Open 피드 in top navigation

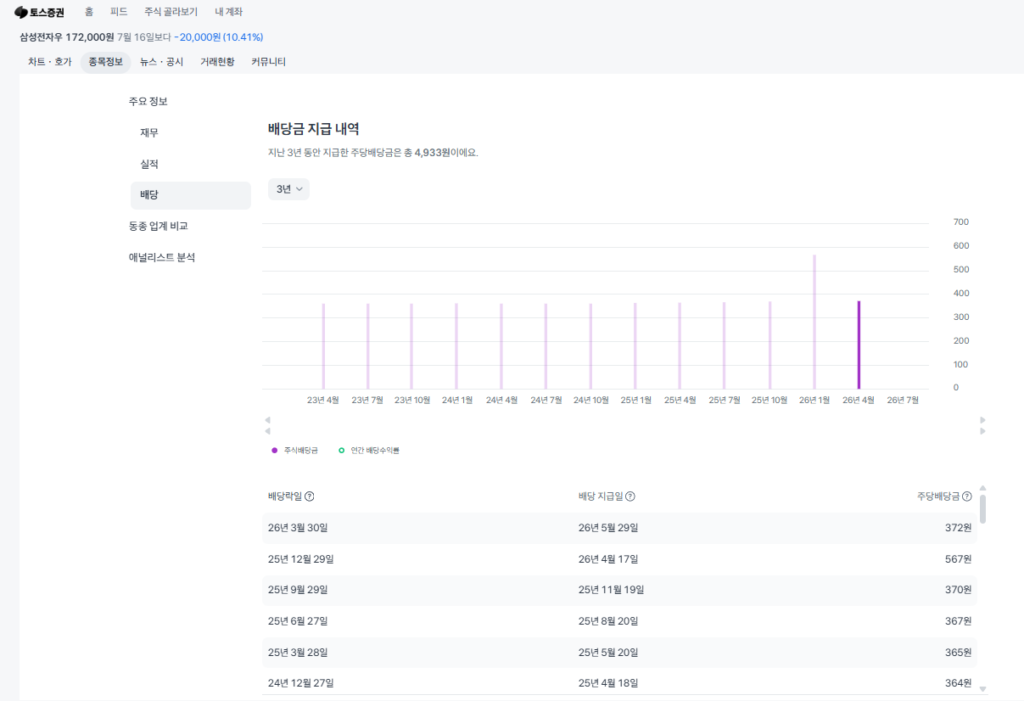click(x=119, y=12)
